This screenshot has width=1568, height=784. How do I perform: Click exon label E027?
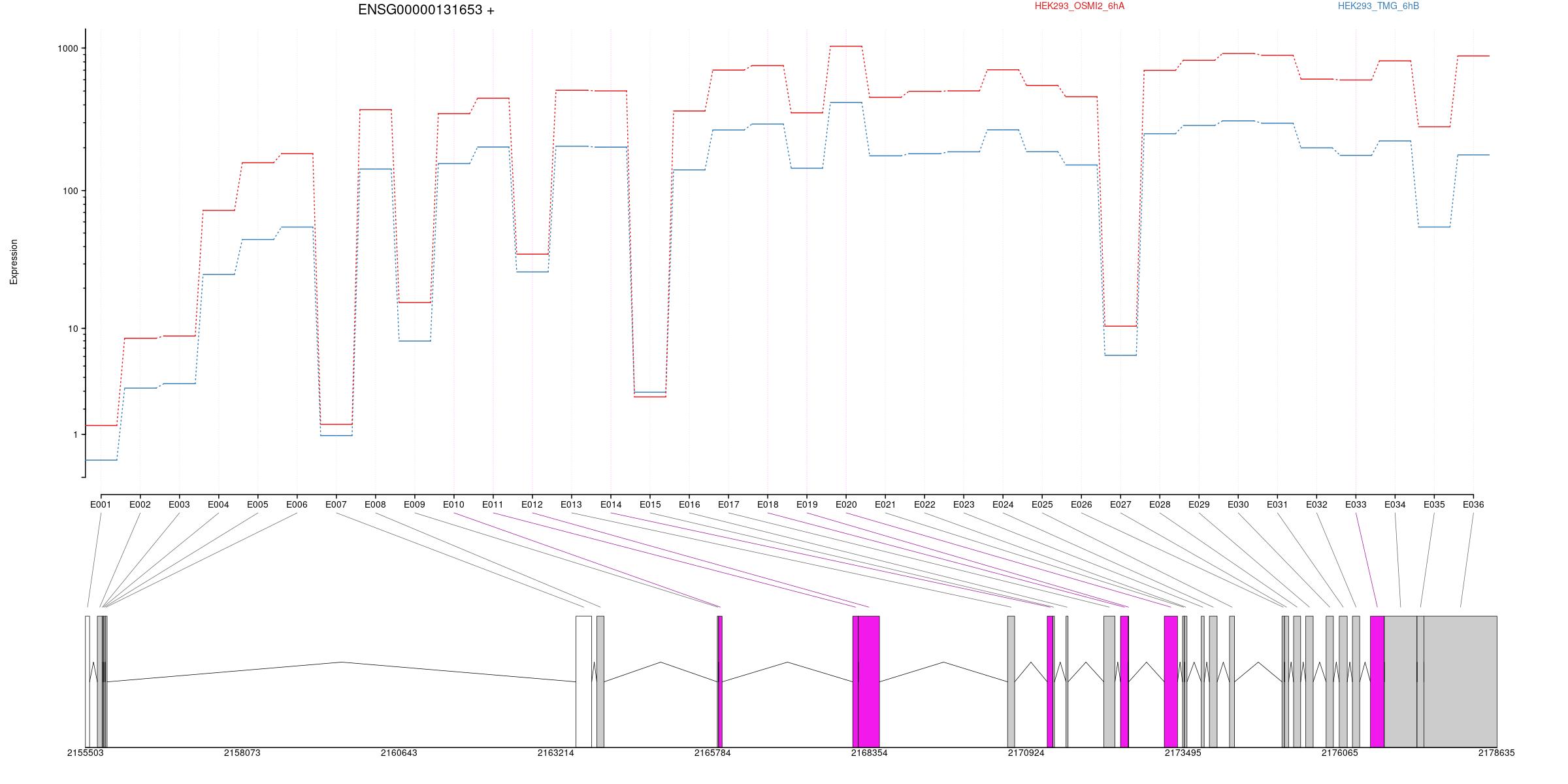click(1120, 504)
